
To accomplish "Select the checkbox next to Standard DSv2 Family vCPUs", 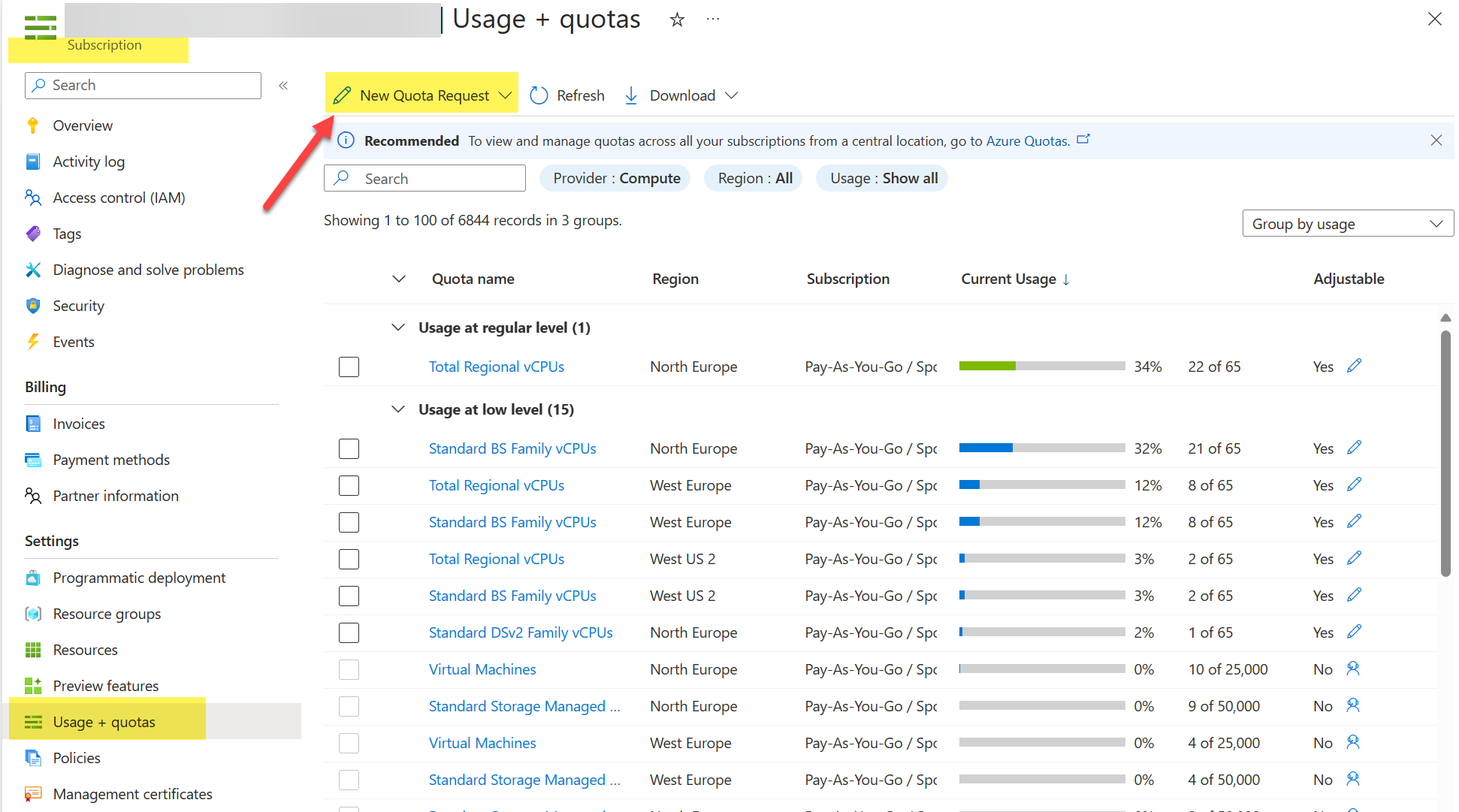I will tap(349, 632).
